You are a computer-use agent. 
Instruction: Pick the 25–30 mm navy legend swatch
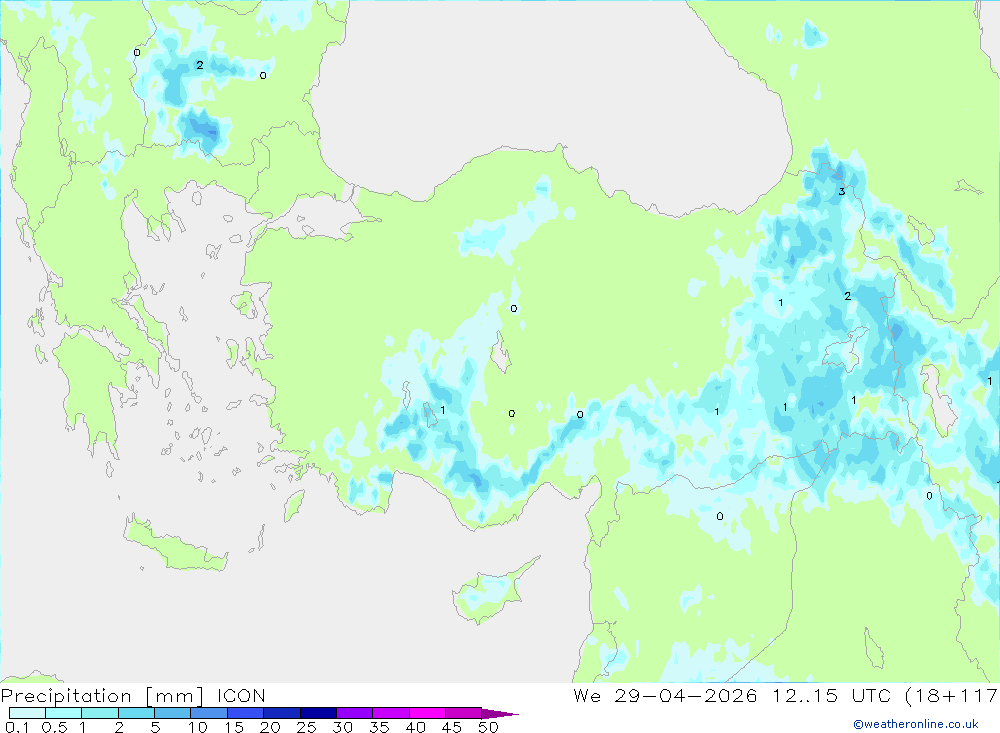point(318,713)
